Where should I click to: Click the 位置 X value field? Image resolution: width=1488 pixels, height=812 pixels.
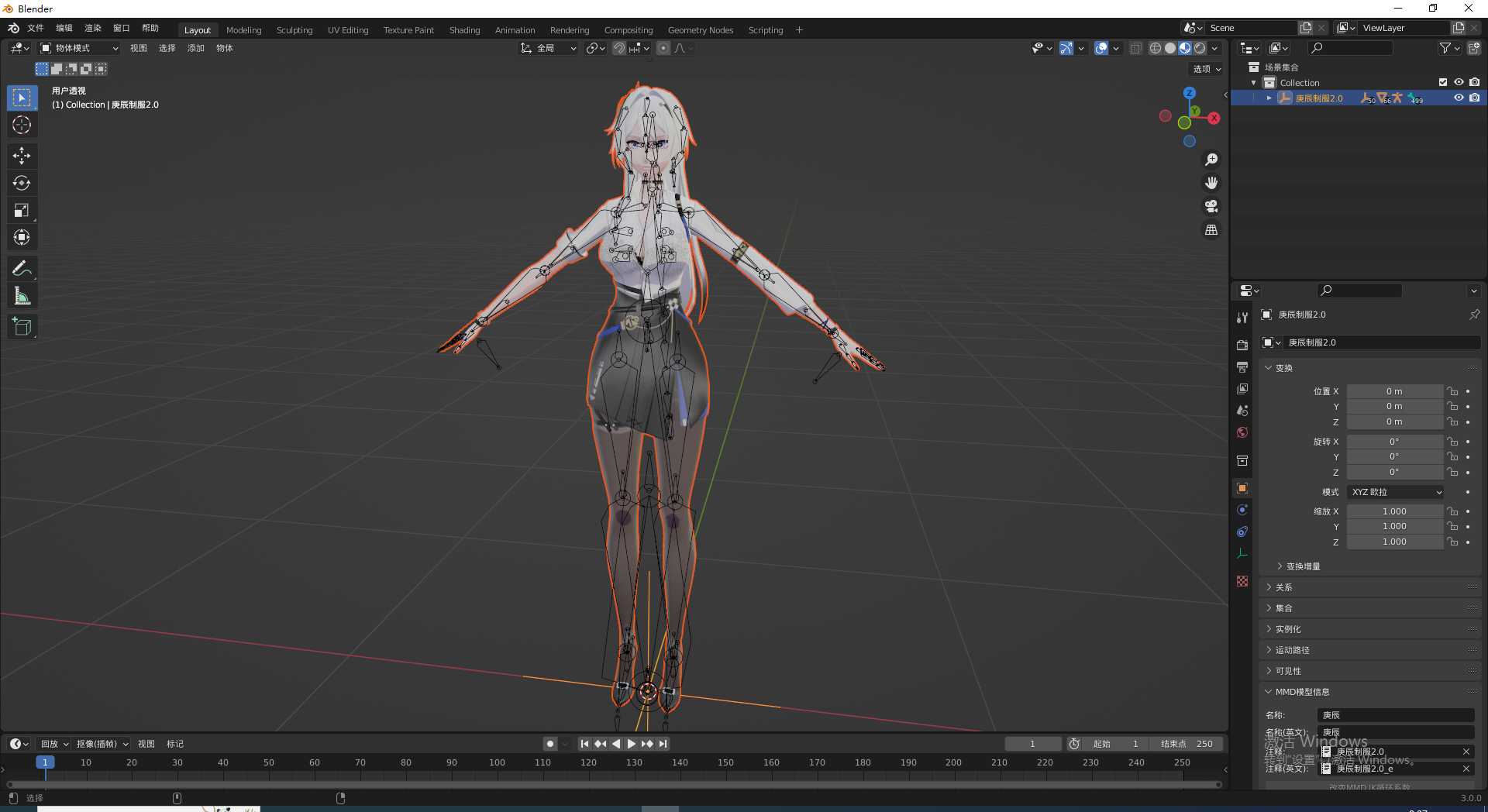1395,391
